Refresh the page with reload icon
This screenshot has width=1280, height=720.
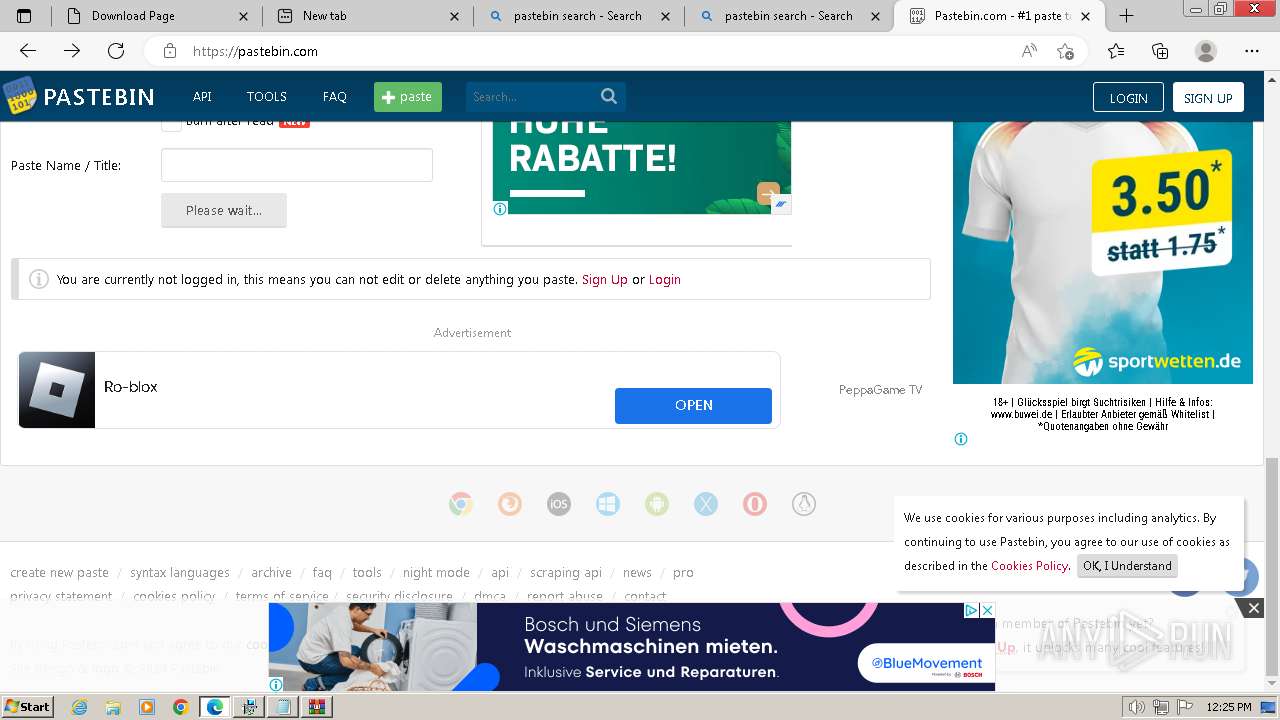[116, 51]
